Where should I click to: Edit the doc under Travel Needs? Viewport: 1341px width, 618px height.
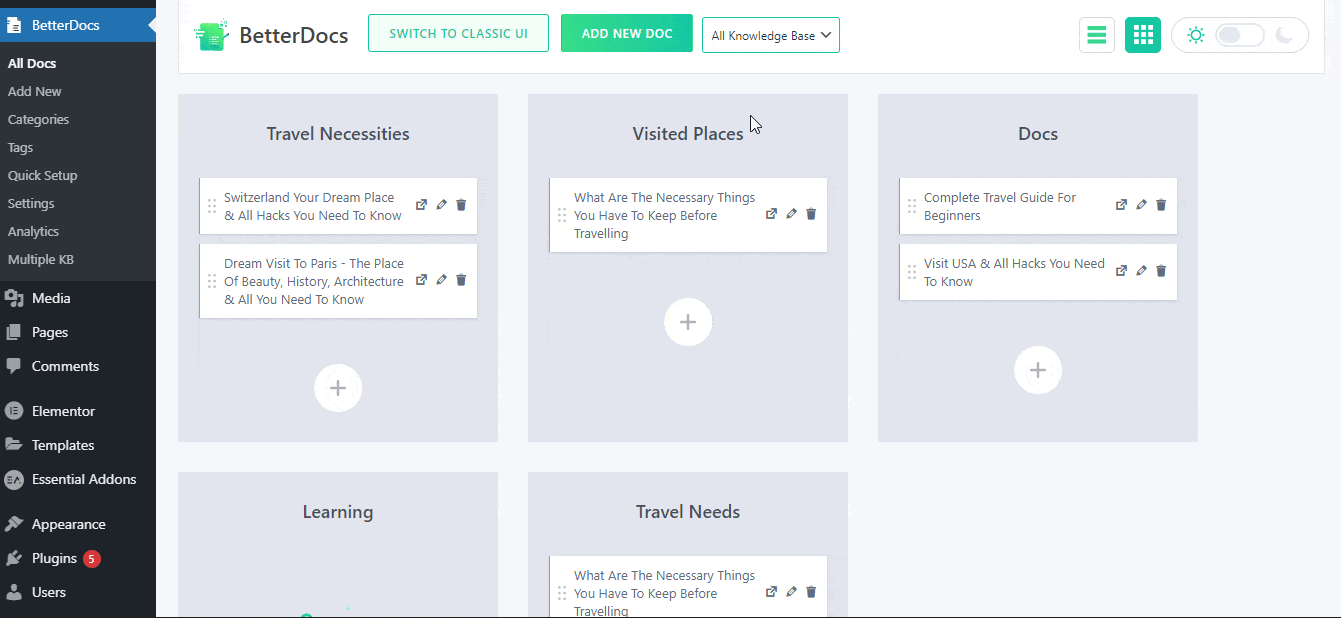tap(791, 592)
